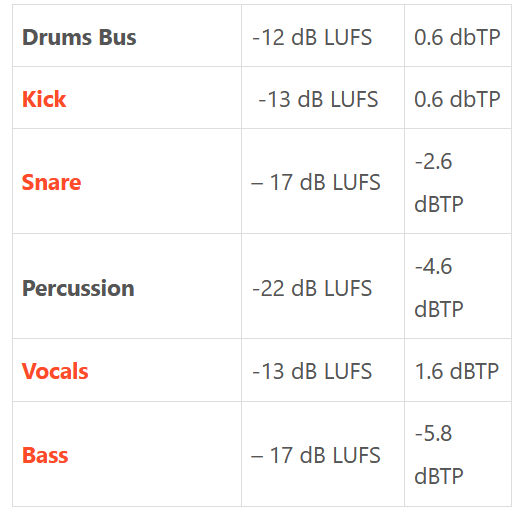The width and height of the screenshot is (528, 513).
Task: Click the -2.6 dBTP Snare peak value
Action: (439, 183)
